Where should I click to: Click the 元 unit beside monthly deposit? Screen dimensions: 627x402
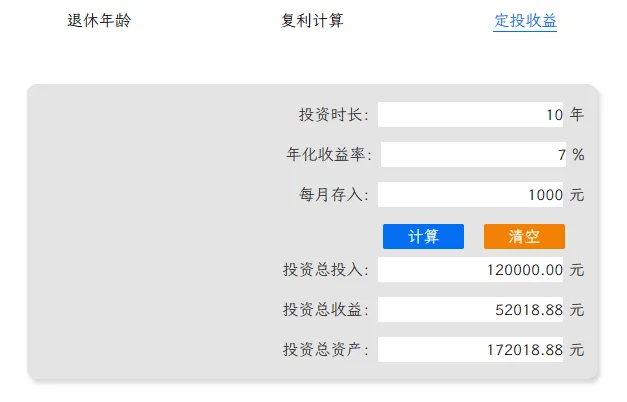[577, 195]
